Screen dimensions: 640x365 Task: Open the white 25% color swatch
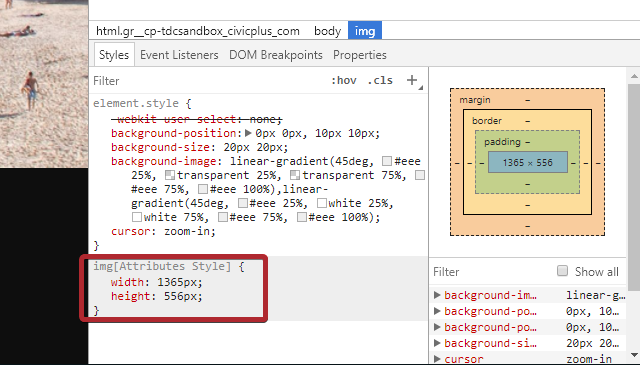[322, 203]
